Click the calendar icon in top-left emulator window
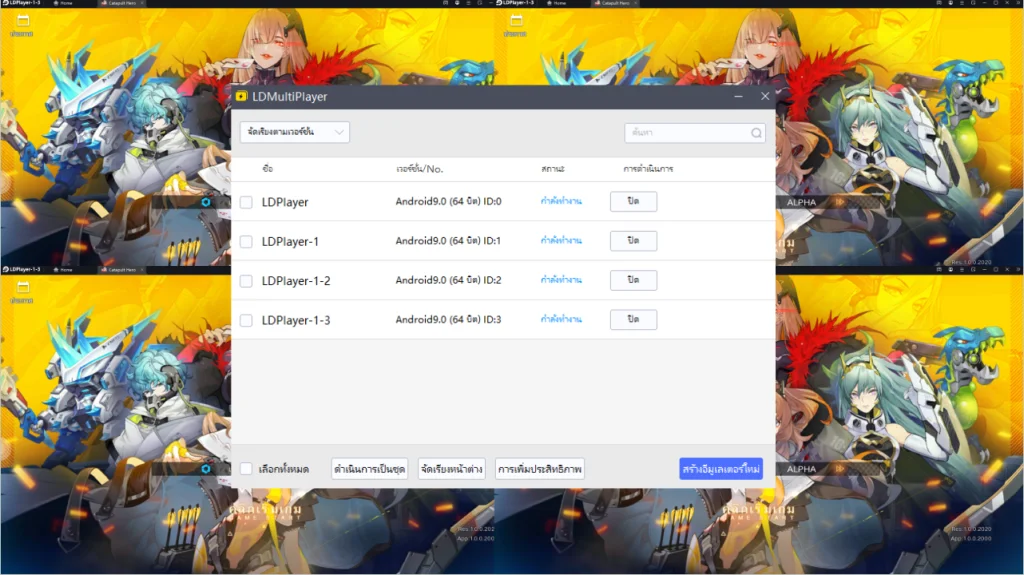The image size is (1024, 575). (x=23, y=21)
